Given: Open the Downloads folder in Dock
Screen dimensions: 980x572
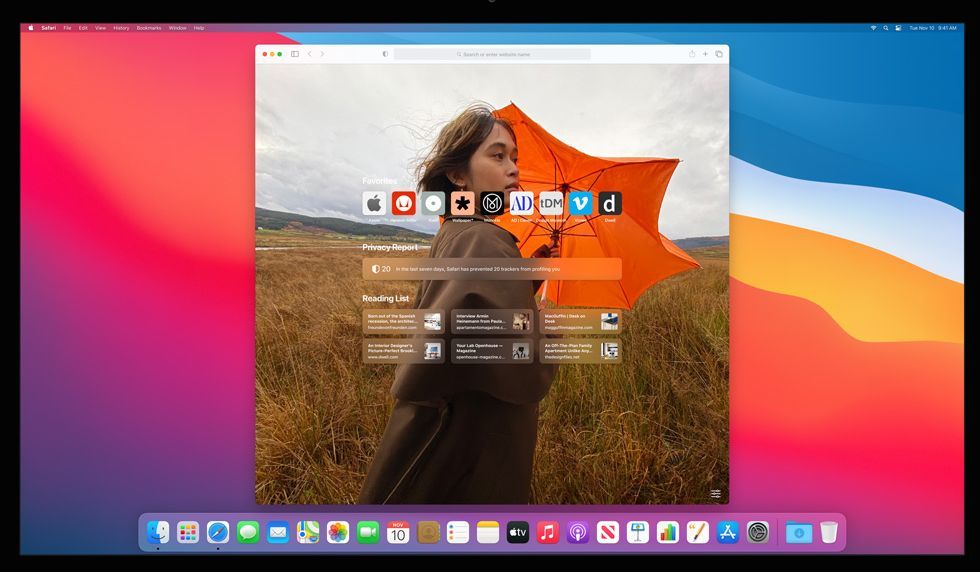Looking at the screenshot, I should click(799, 533).
